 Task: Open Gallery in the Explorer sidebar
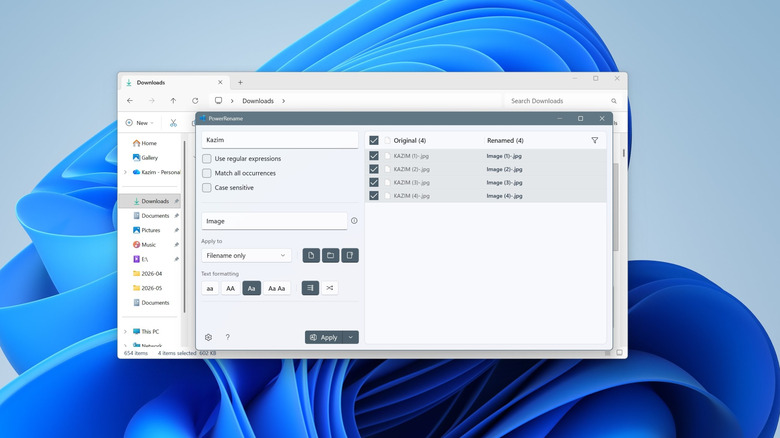(145, 157)
